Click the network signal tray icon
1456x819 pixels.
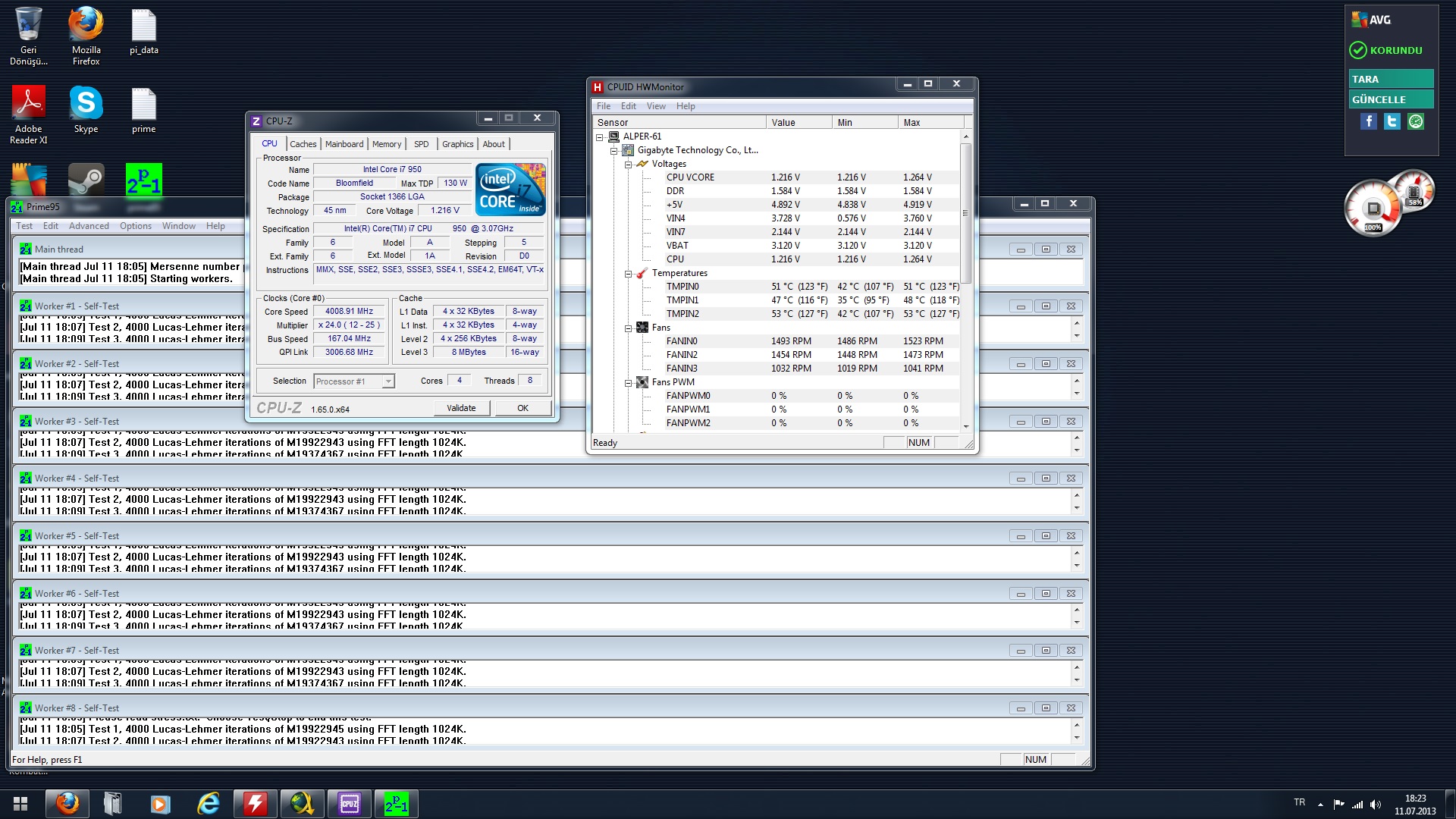1357,804
